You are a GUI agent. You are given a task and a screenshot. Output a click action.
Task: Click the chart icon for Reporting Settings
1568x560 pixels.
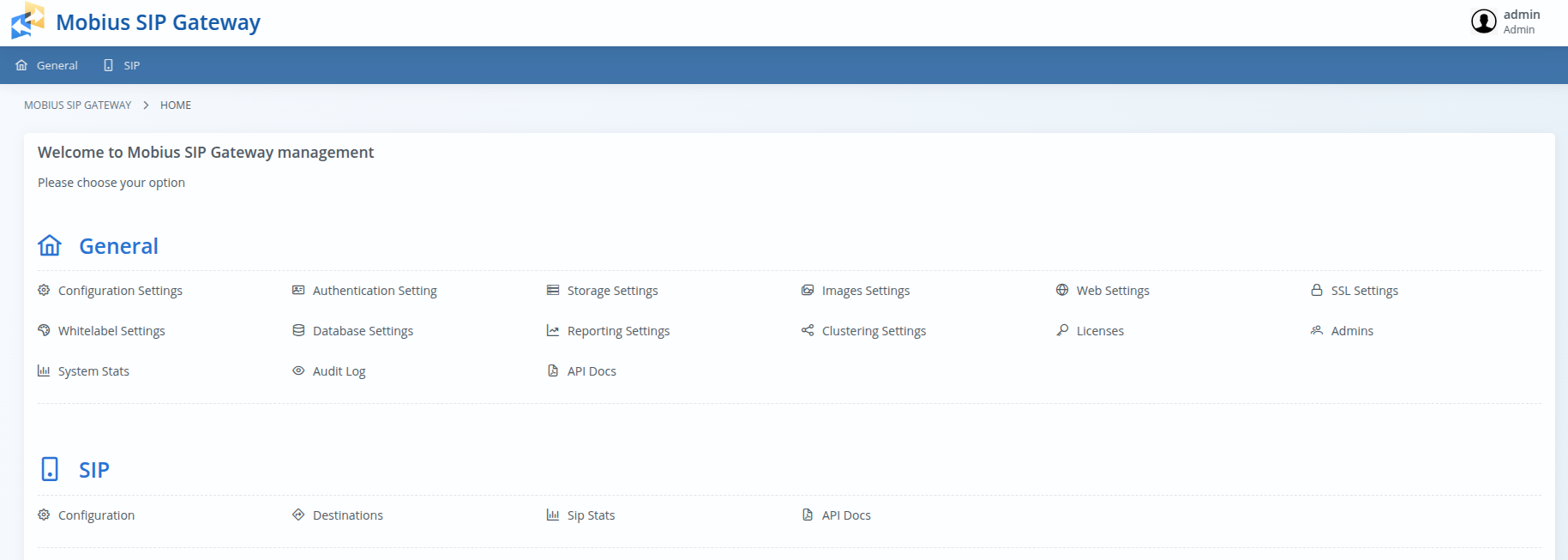(553, 330)
